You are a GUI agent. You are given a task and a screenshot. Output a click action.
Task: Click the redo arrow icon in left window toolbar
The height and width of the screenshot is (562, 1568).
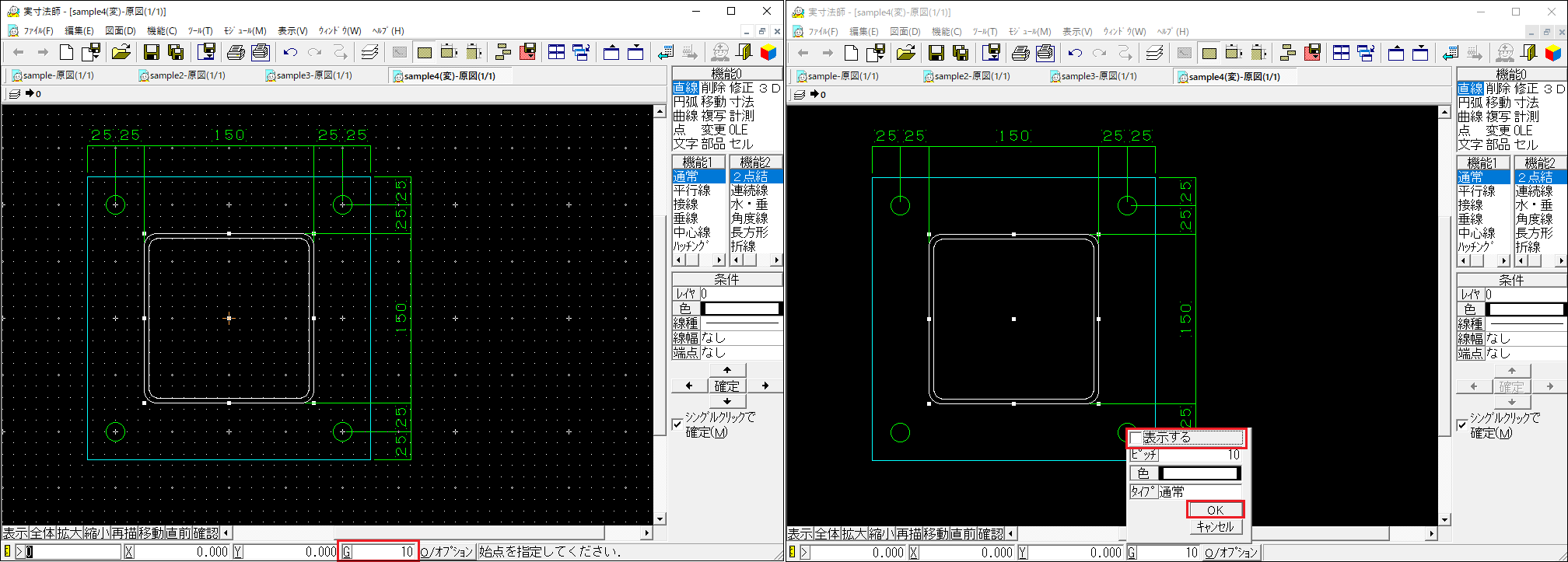pos(315,52)
